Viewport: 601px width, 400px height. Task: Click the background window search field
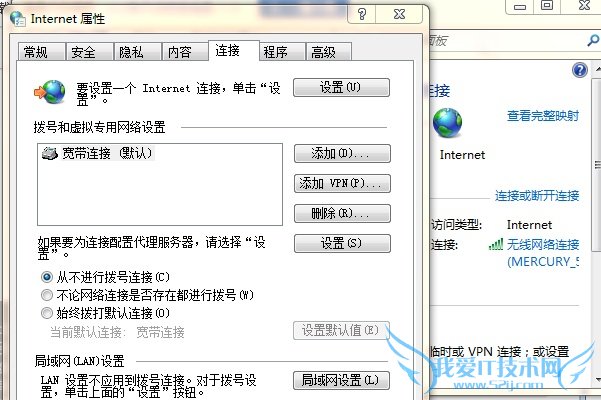pos(515,40)
